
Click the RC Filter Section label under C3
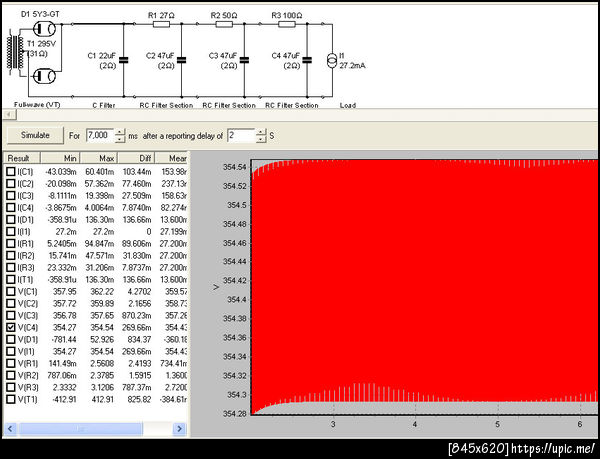click(x=229, y=105)
